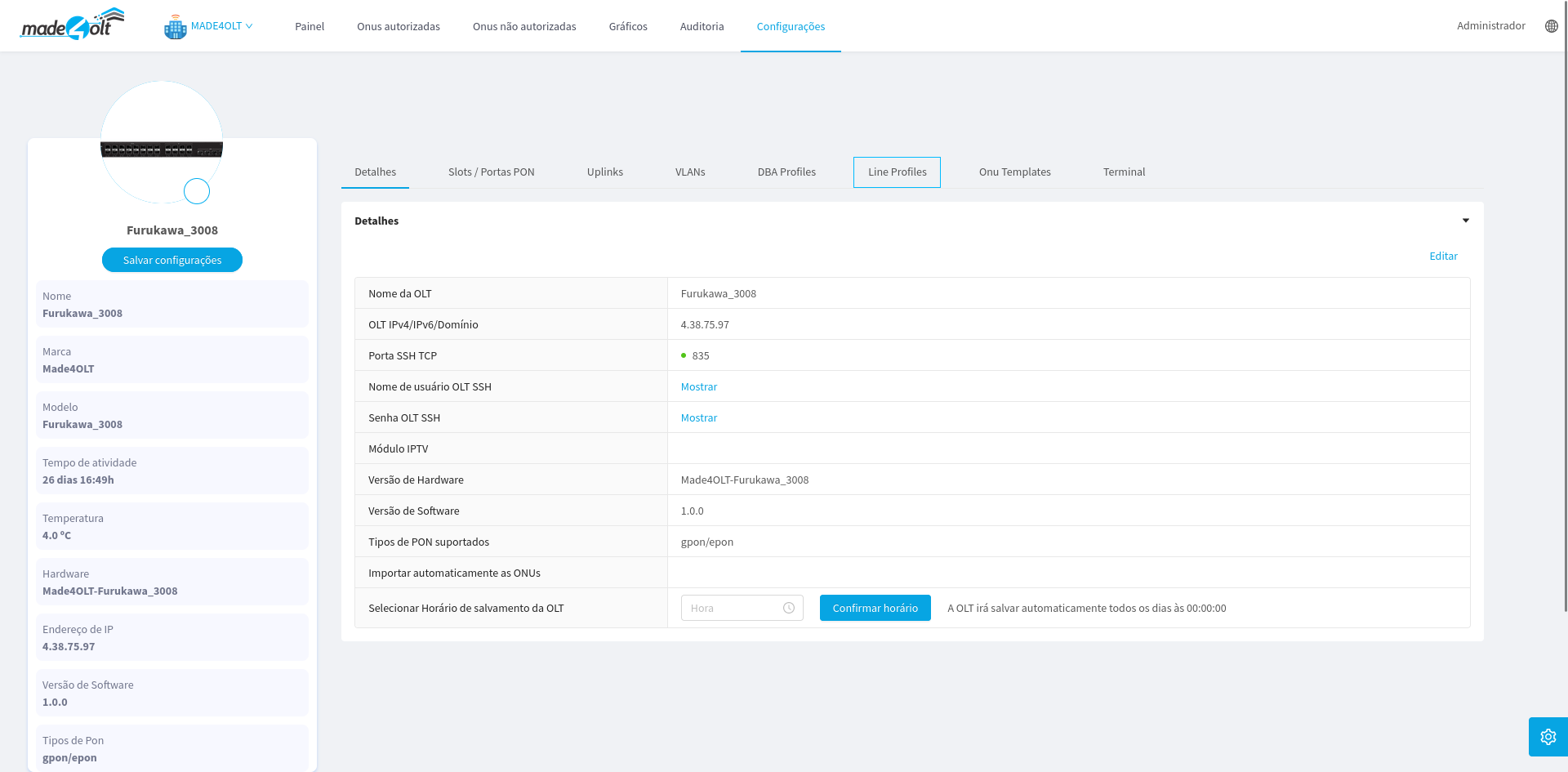This screenshot has width=1568, height=772.
Task: Open the settings gear floating button
Action: [1548, 737]
